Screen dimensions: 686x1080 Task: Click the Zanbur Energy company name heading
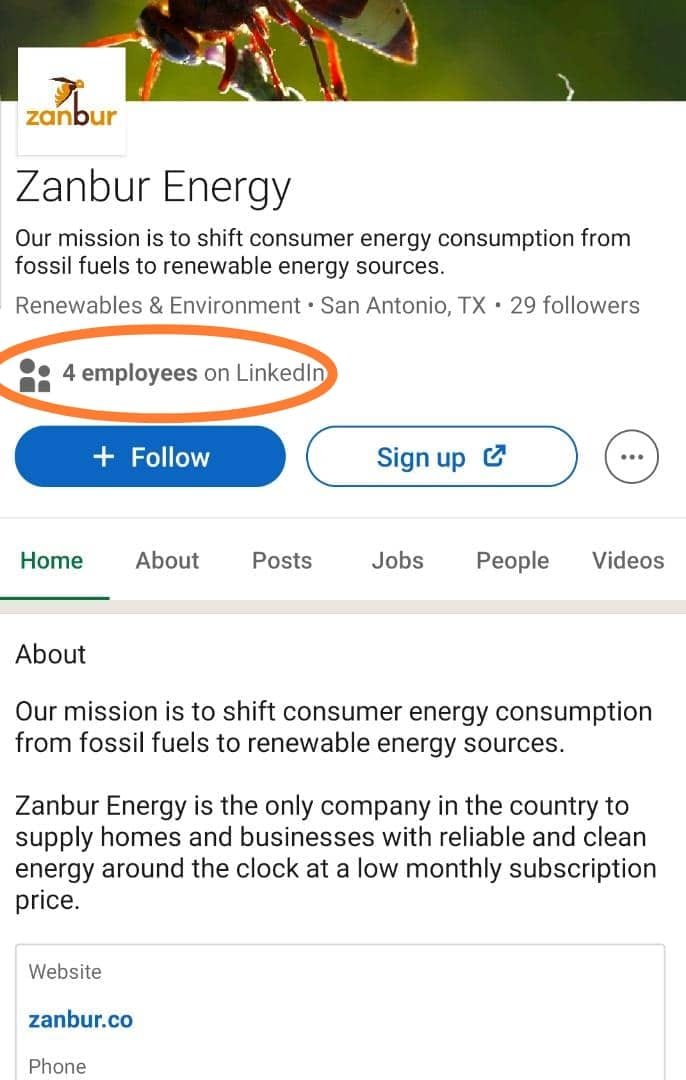point(153,187)
